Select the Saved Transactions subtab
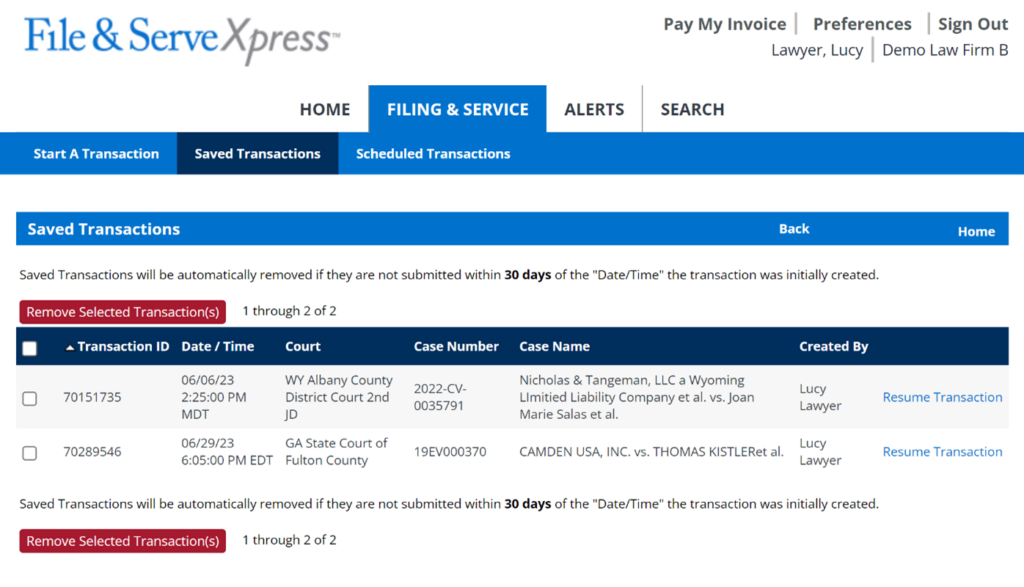 click(258, 153)
